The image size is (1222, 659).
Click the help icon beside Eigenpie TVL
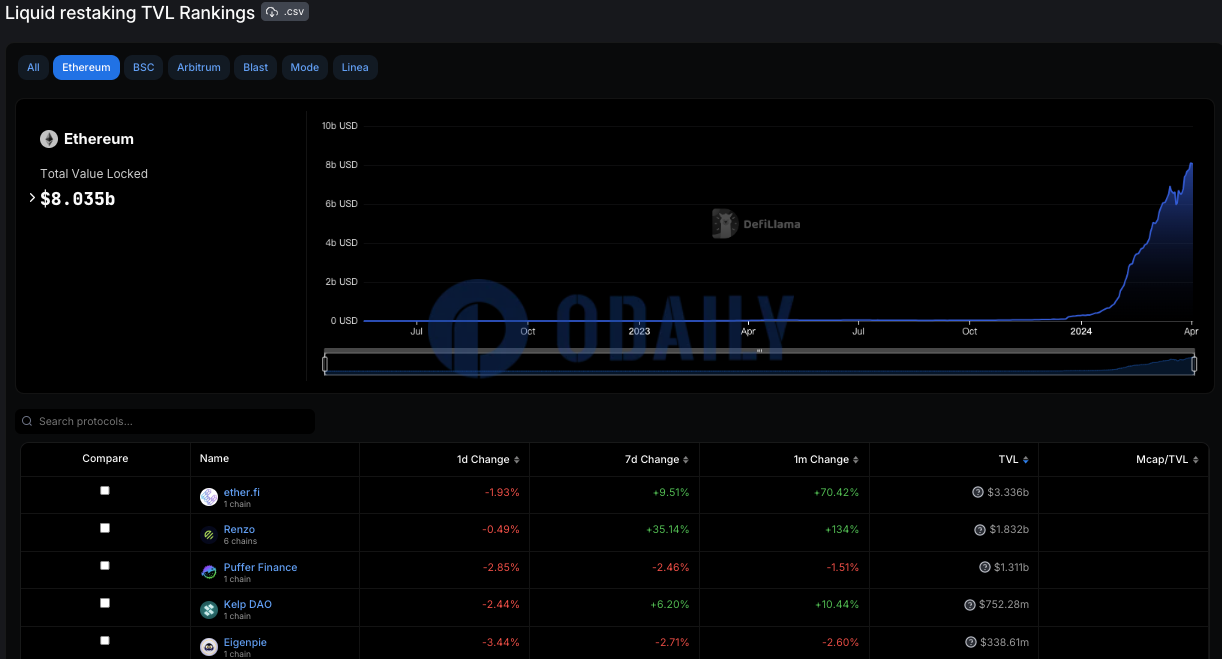[x=971, y=642]
